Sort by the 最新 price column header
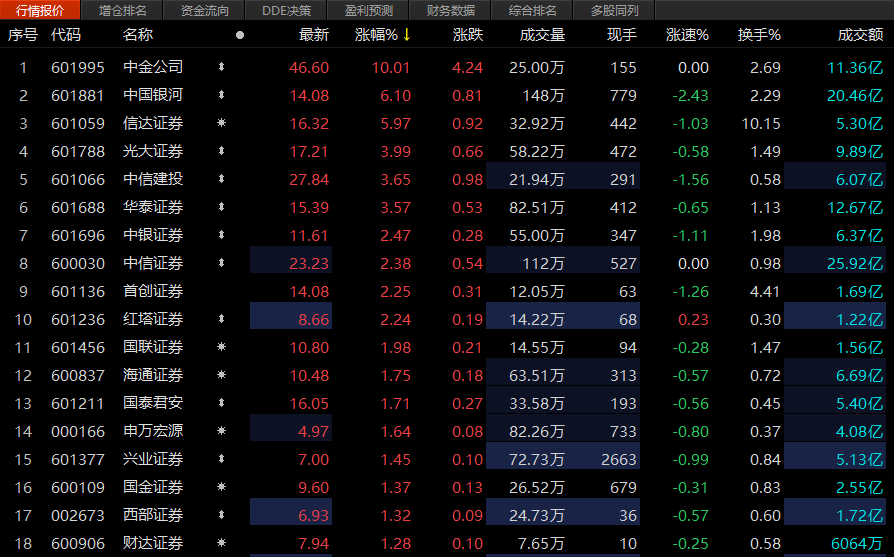This screenshot has width=894, height=557. 313,35
